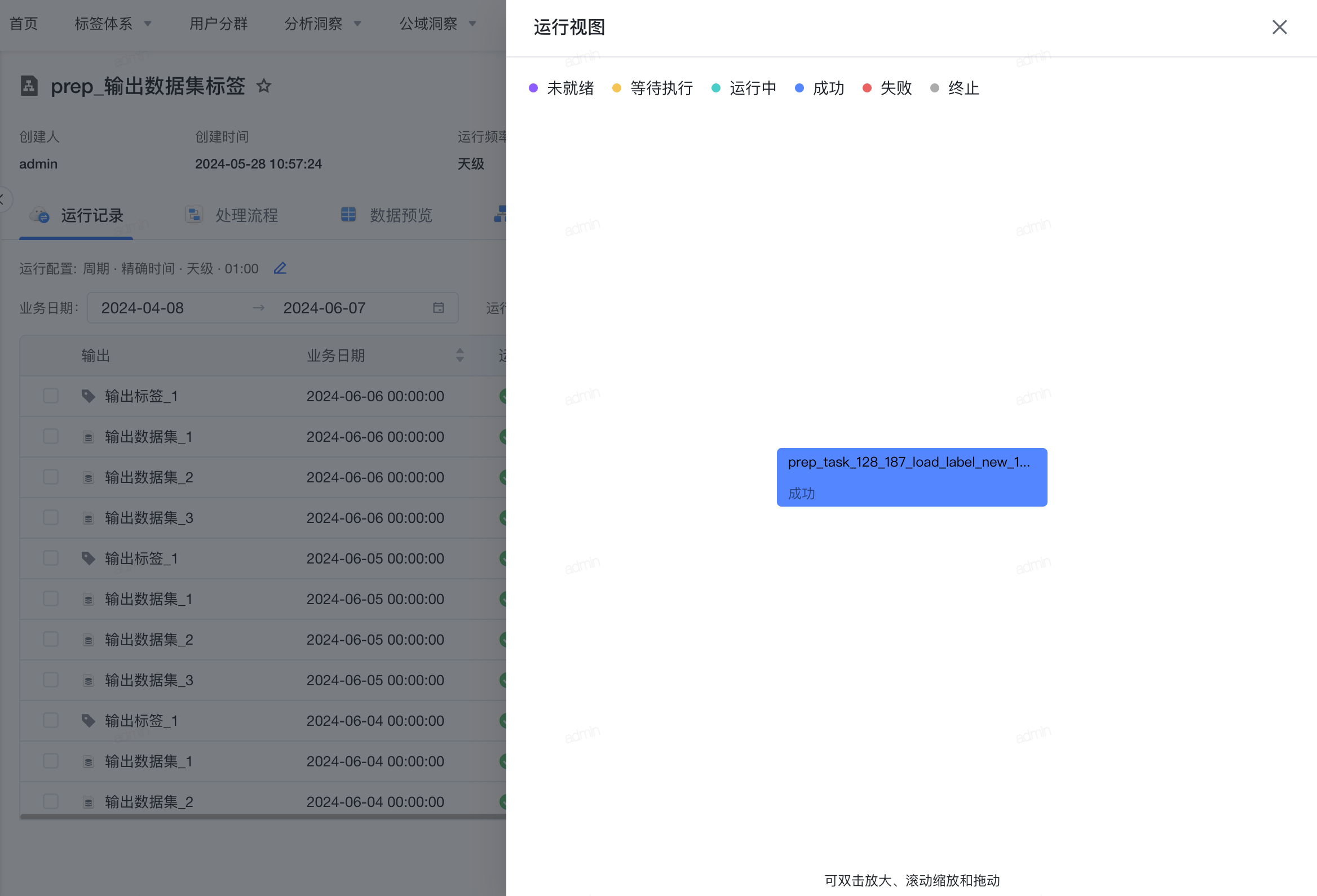Click the 运行记录 tab cloud icon
Viewport: 1317px width, 896px height.
(39, 215)
